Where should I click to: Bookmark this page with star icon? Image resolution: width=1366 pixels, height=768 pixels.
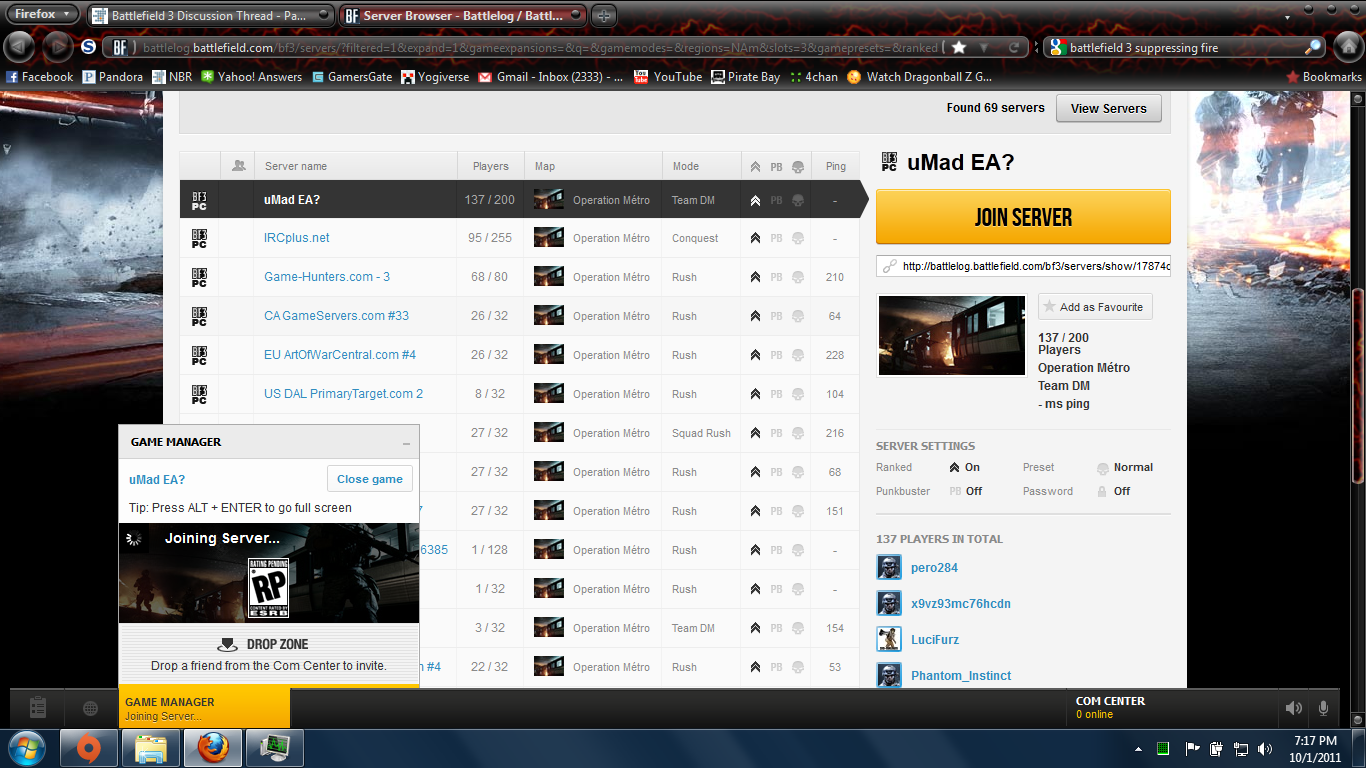959,47
